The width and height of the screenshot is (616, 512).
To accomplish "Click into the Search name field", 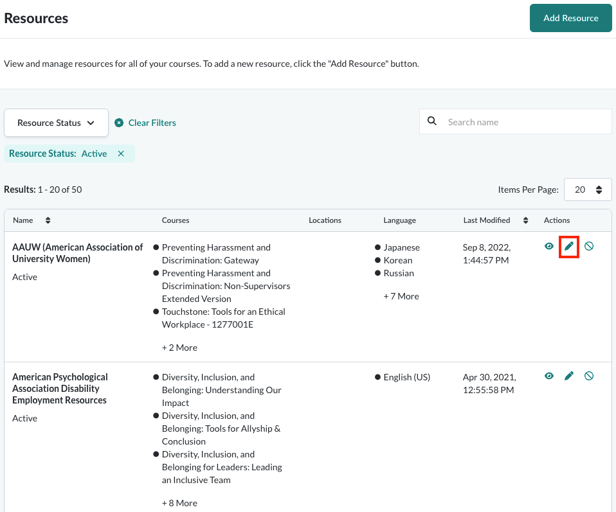I will click(525, 122).
